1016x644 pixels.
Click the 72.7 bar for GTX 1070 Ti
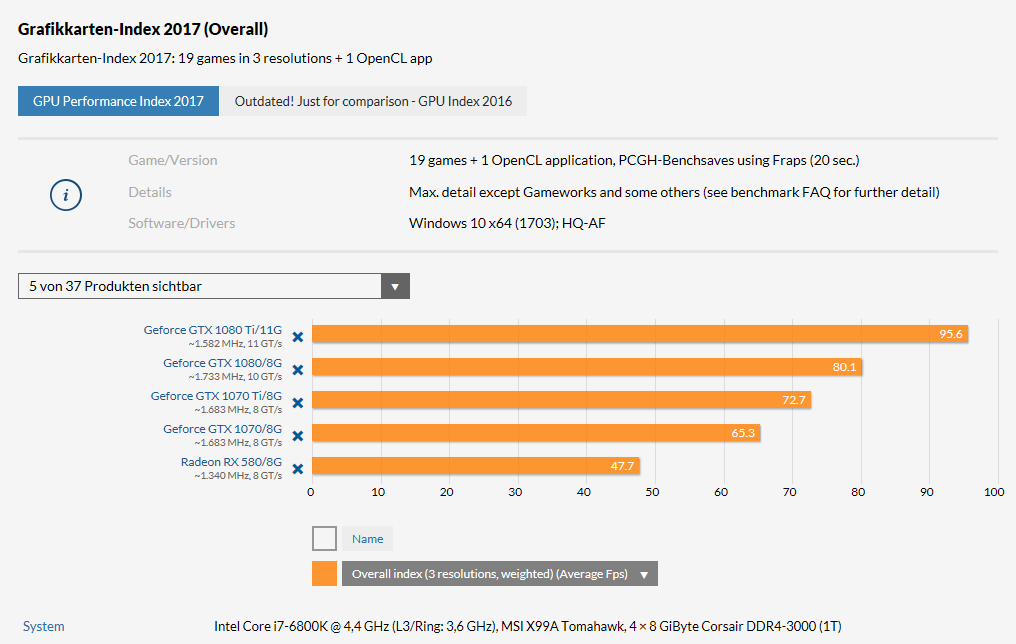[561, 400]
